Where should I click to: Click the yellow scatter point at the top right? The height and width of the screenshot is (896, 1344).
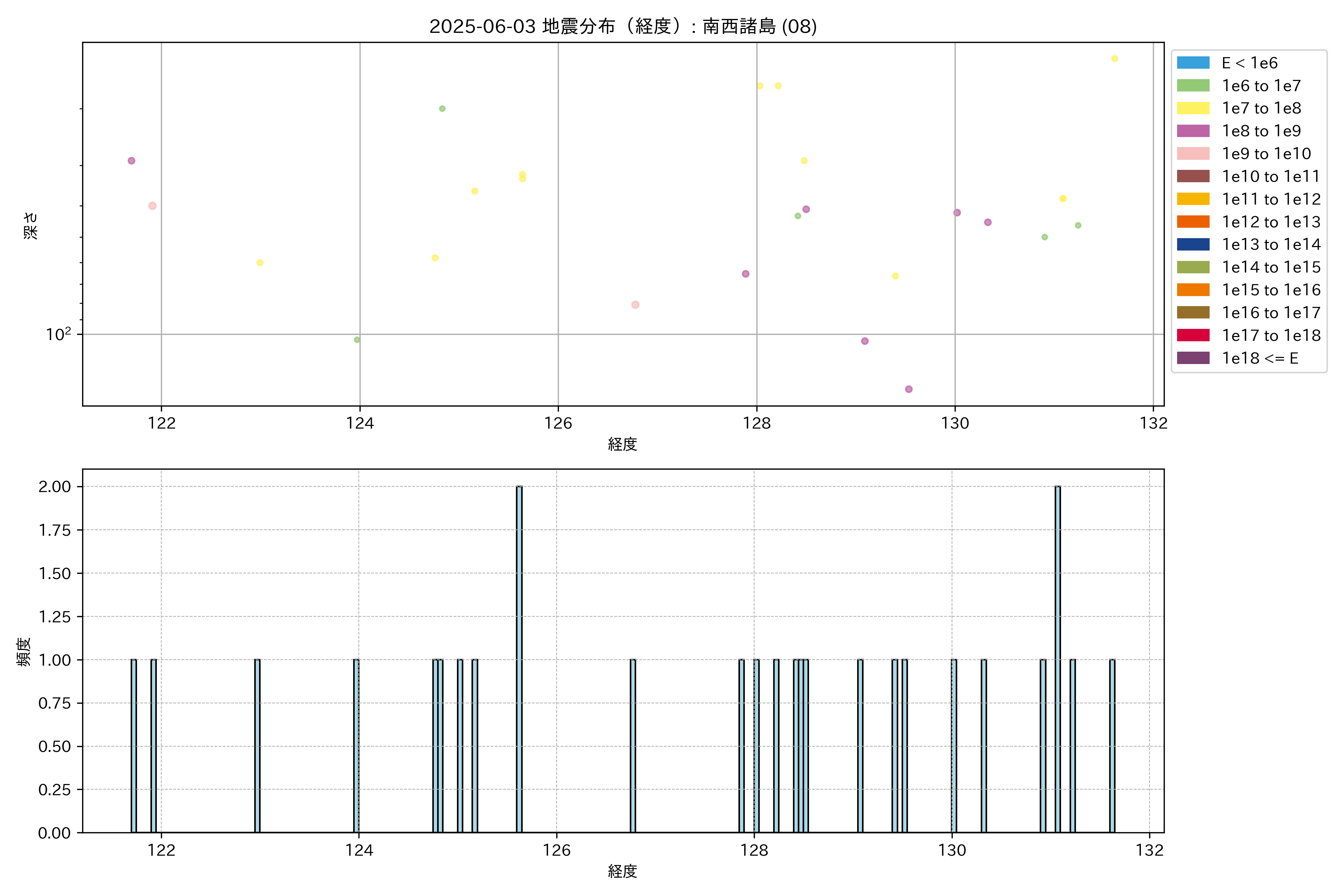coord(1114,59)
